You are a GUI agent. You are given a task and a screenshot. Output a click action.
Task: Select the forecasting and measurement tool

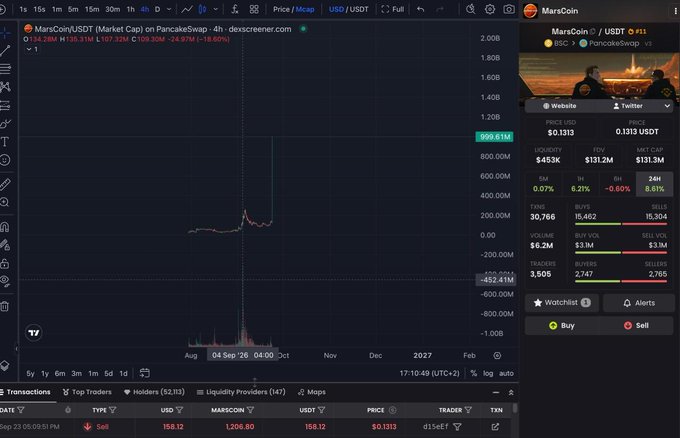pos(5,105)
